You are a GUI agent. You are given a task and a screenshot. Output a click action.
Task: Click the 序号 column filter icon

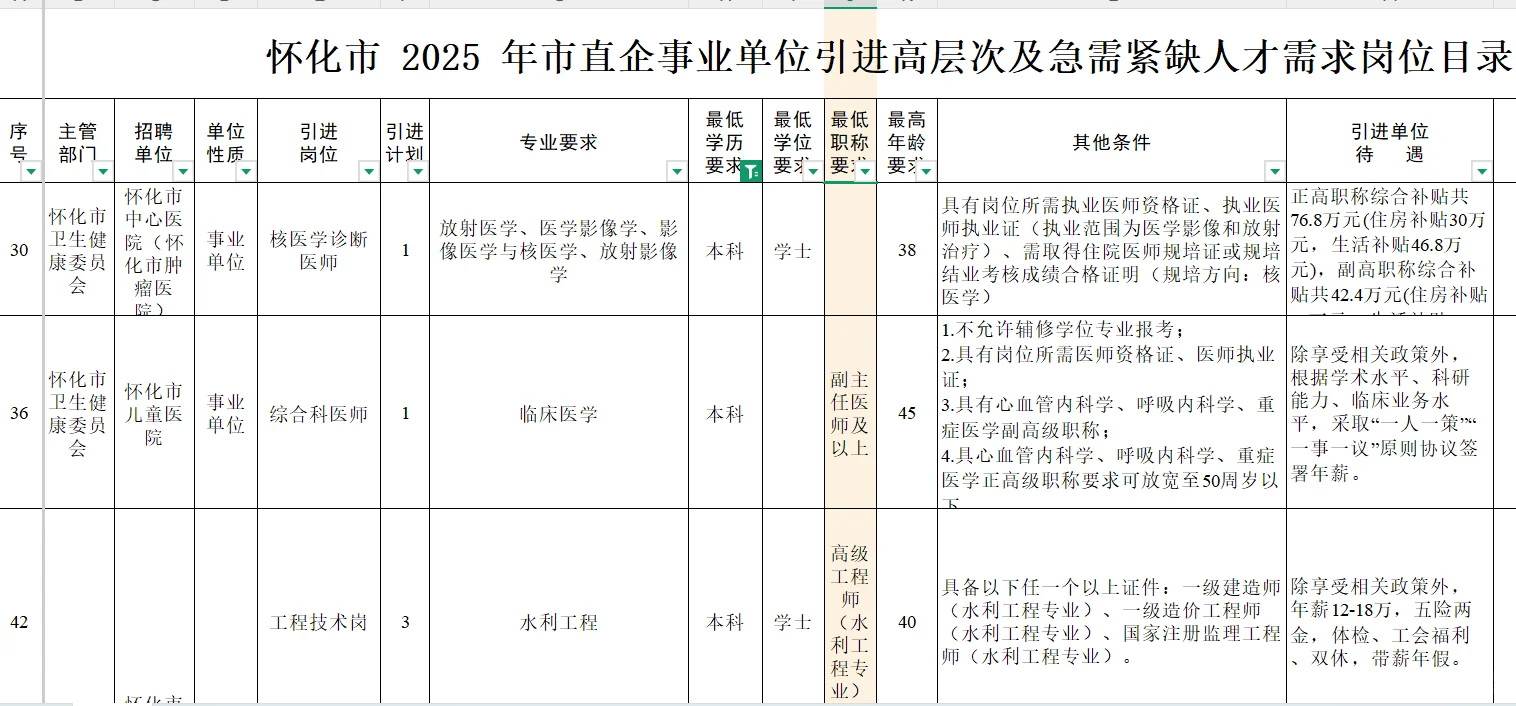(31, 172)
